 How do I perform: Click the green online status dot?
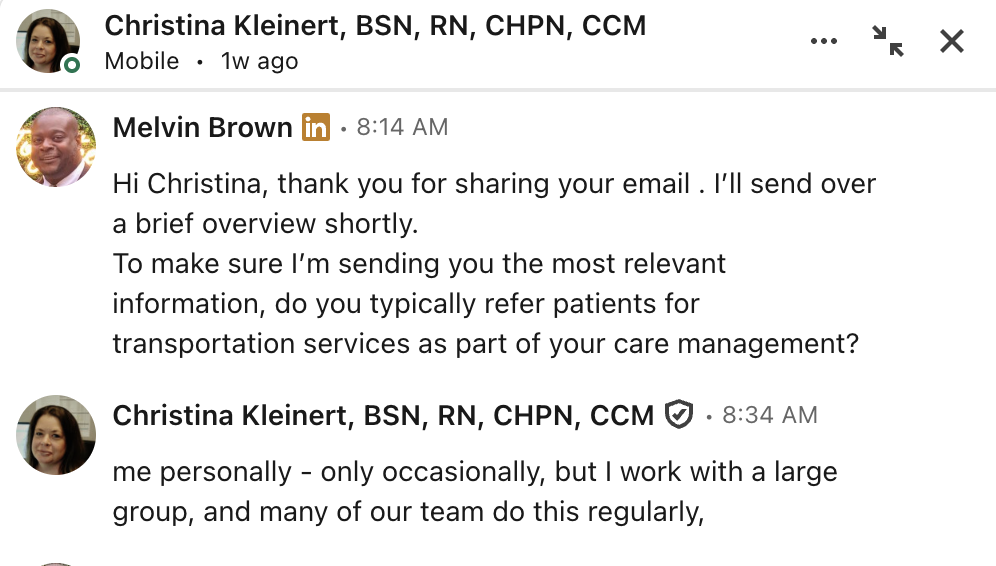[x=71, y=65]
